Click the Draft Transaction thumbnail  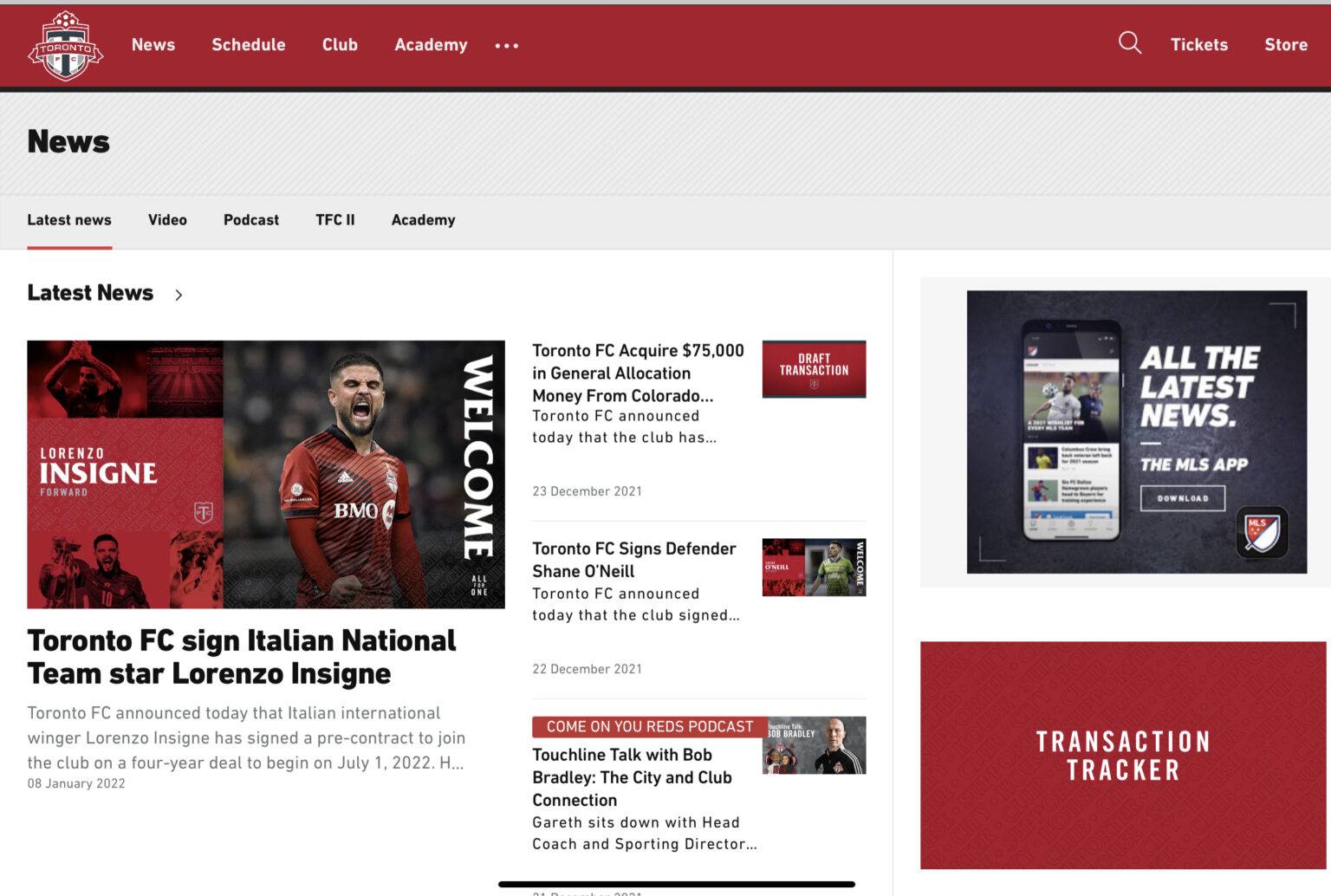(x=814, y=369)
